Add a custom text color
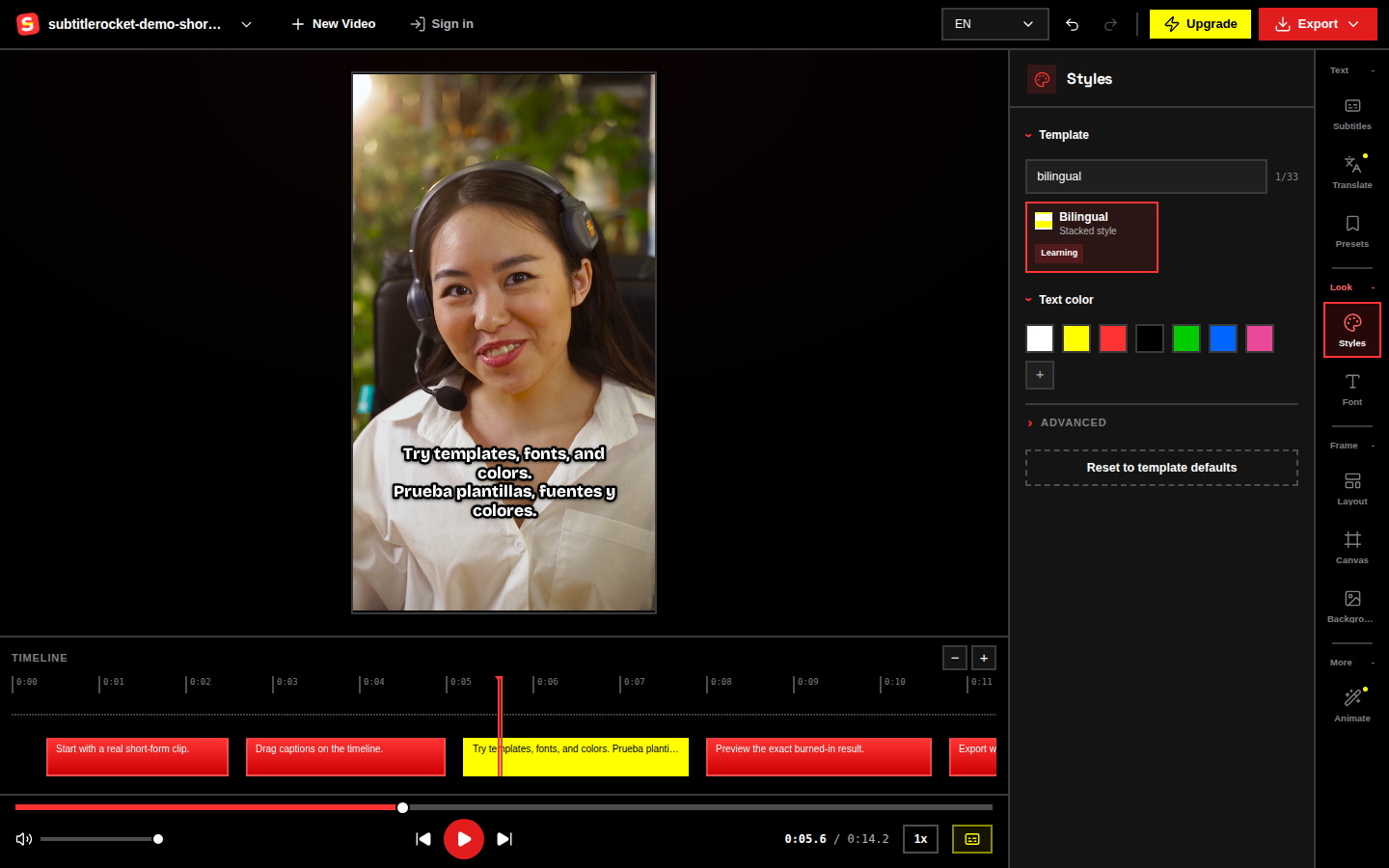 (x=1040, y=375)
